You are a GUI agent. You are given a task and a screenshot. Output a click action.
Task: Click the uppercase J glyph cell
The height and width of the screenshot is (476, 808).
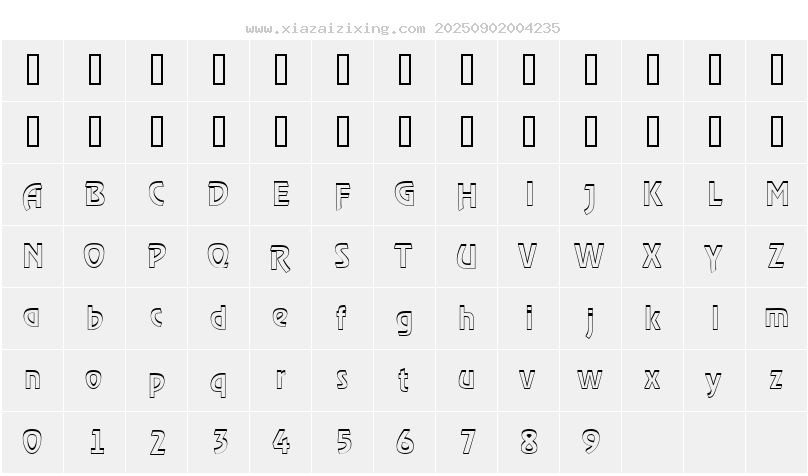(591, 195)
